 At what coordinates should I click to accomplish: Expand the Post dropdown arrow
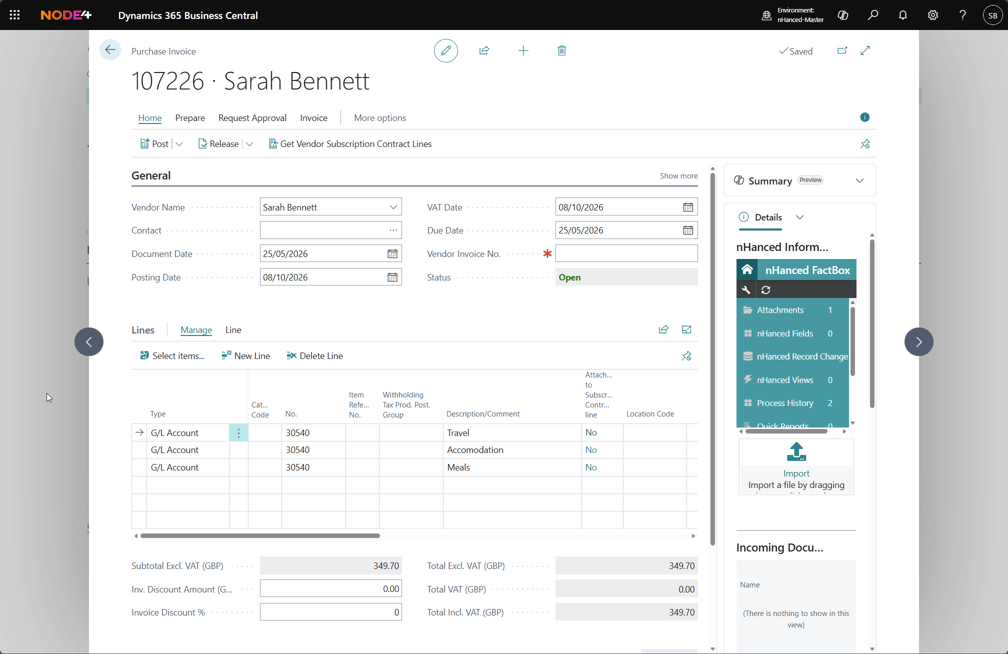[179, 144]
